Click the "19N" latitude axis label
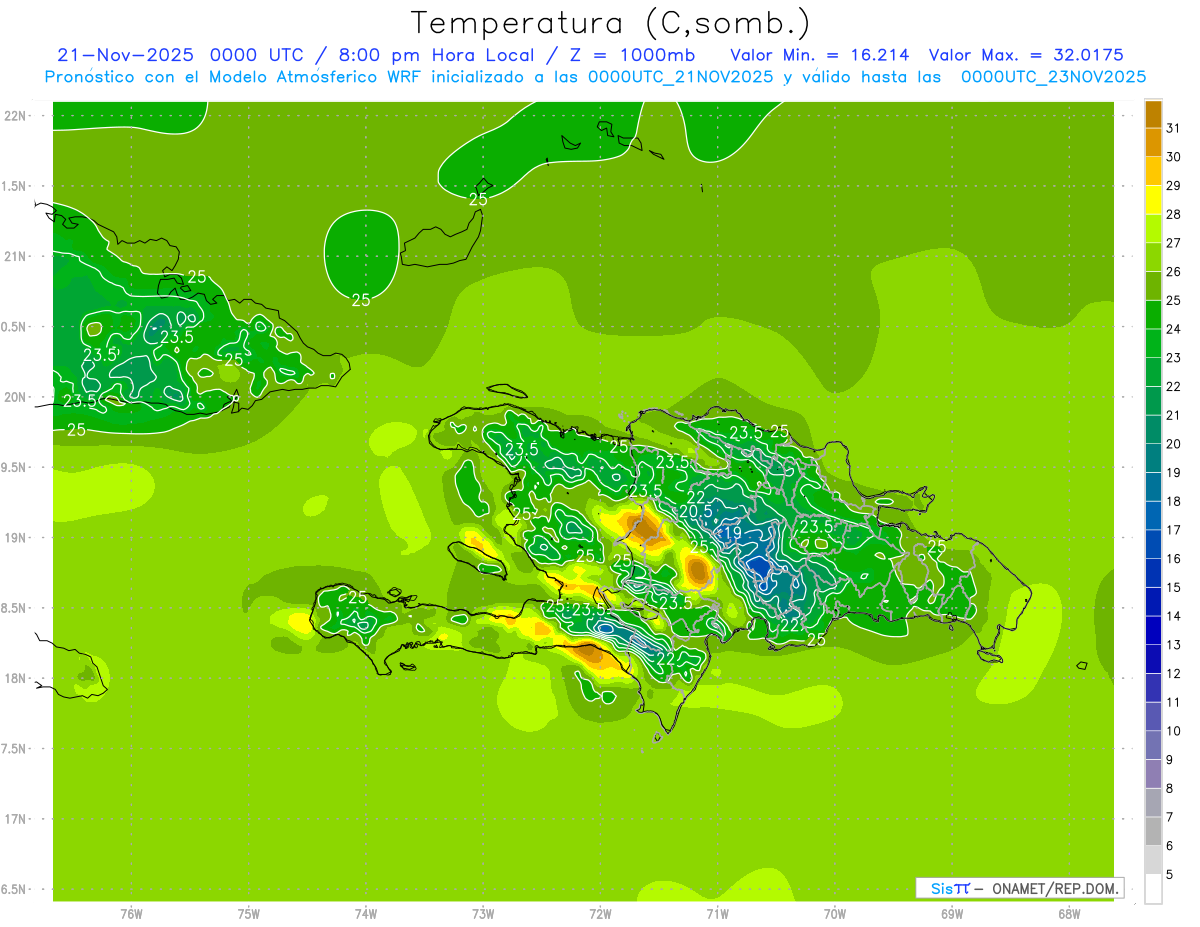1200x927 pixels. pos(15,538)
